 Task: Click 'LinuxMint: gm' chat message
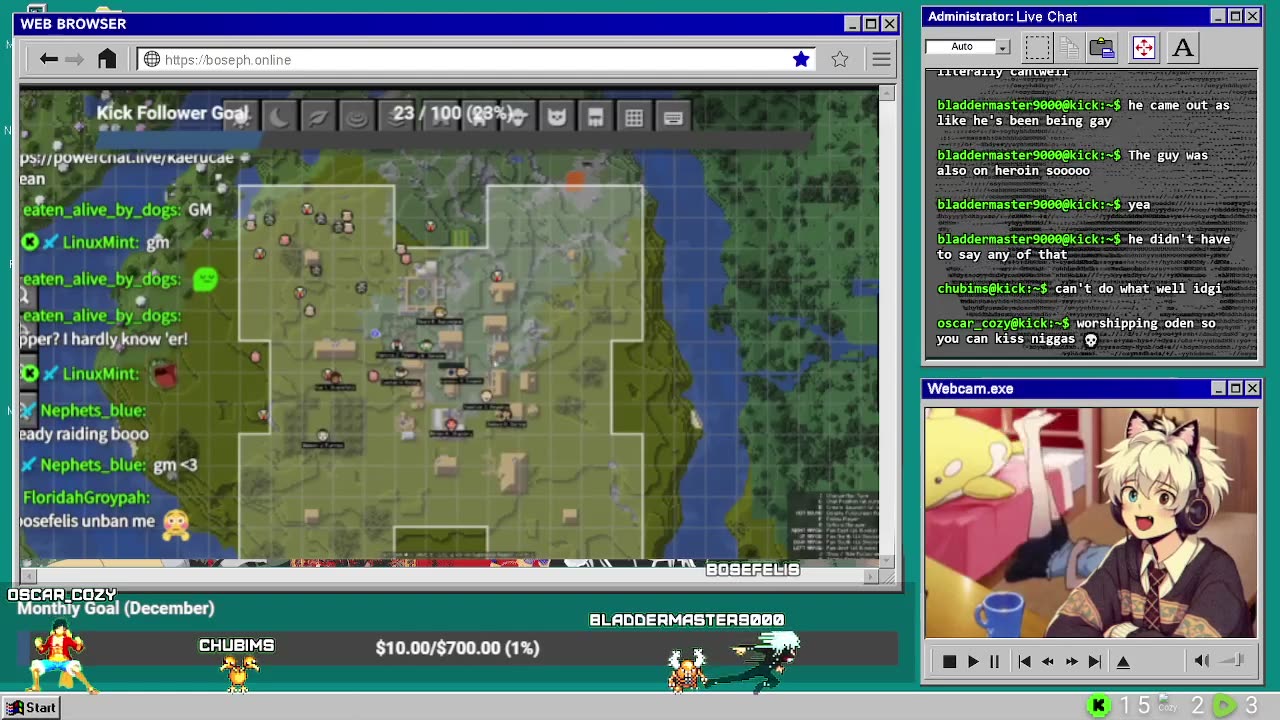point(96,242)
